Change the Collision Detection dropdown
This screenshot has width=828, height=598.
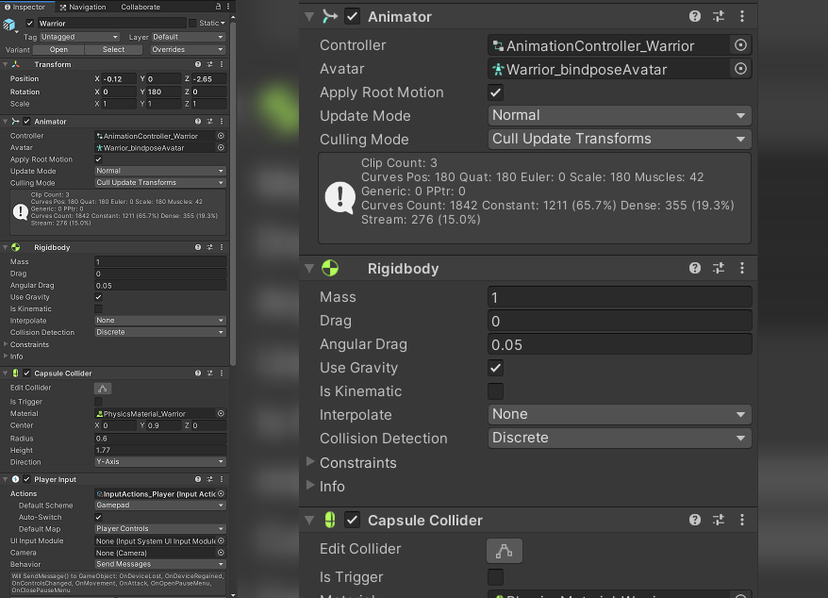(x=618, y=438)
